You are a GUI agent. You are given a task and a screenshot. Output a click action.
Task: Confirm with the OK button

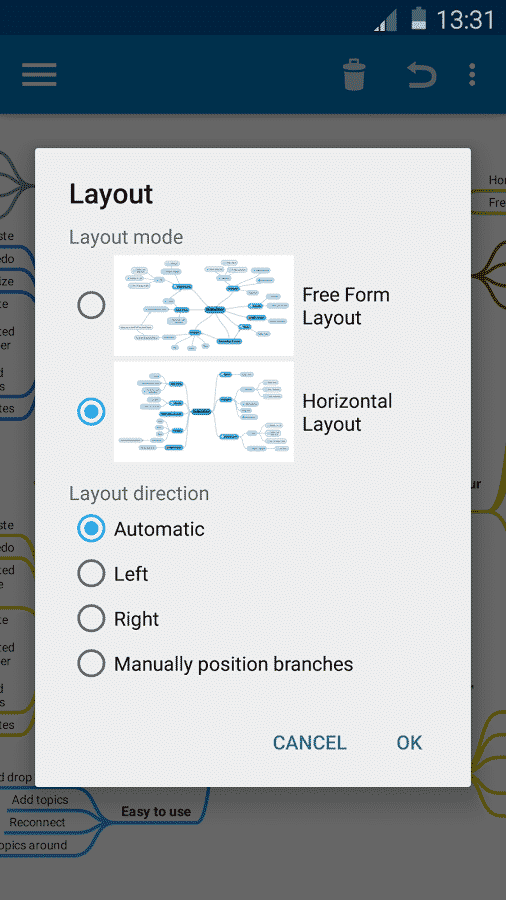pos(409,743)
